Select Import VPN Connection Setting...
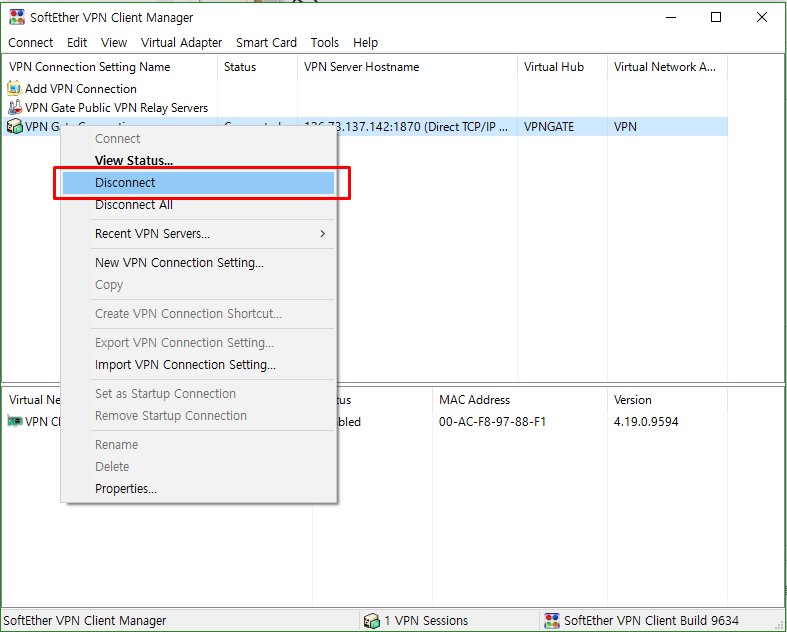Image resolution: width=787 pixels, height=632 pixels. [x=198, y=364]
